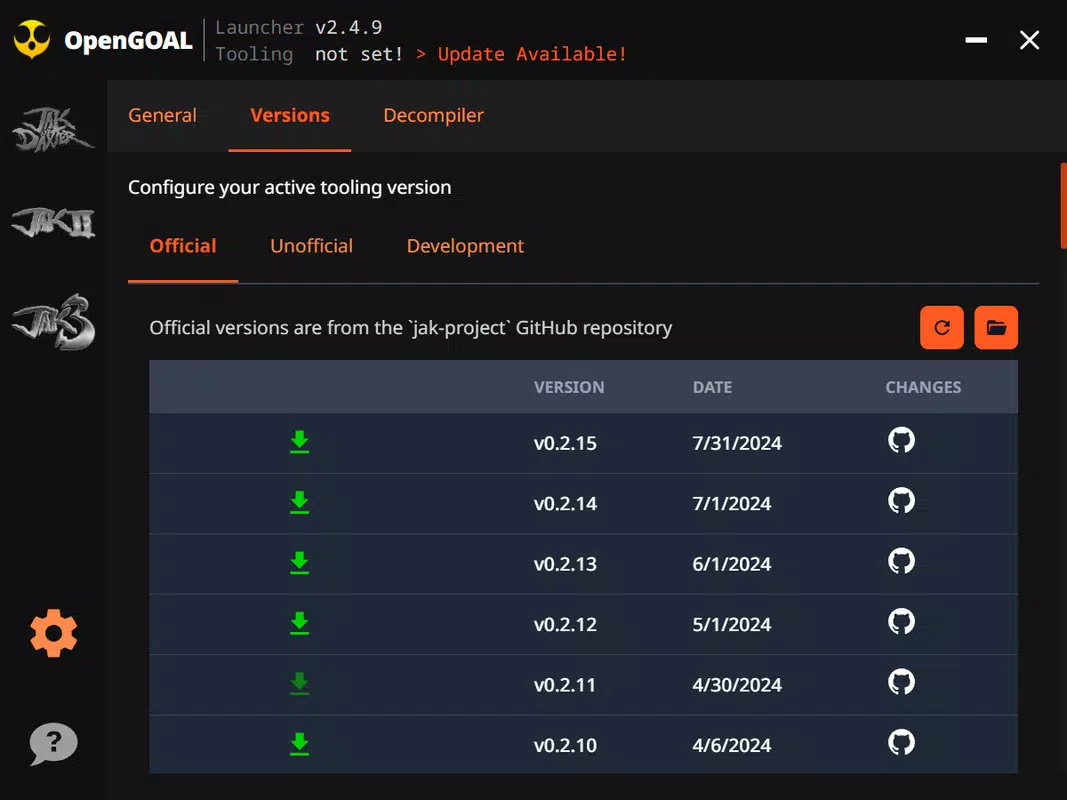Click the jak-project GitHub repository description
This screenshot has height=800, width=1067.
pos(410,328)
